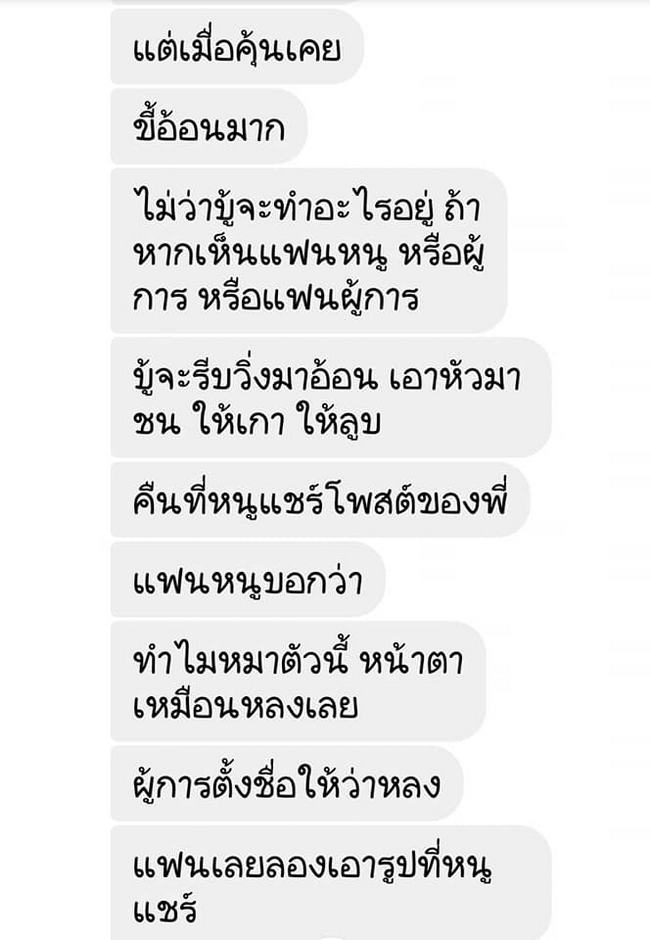Click the partial message bubble at the very top
This screenshot has width=650, height=940.
click(x=237, y=2)
